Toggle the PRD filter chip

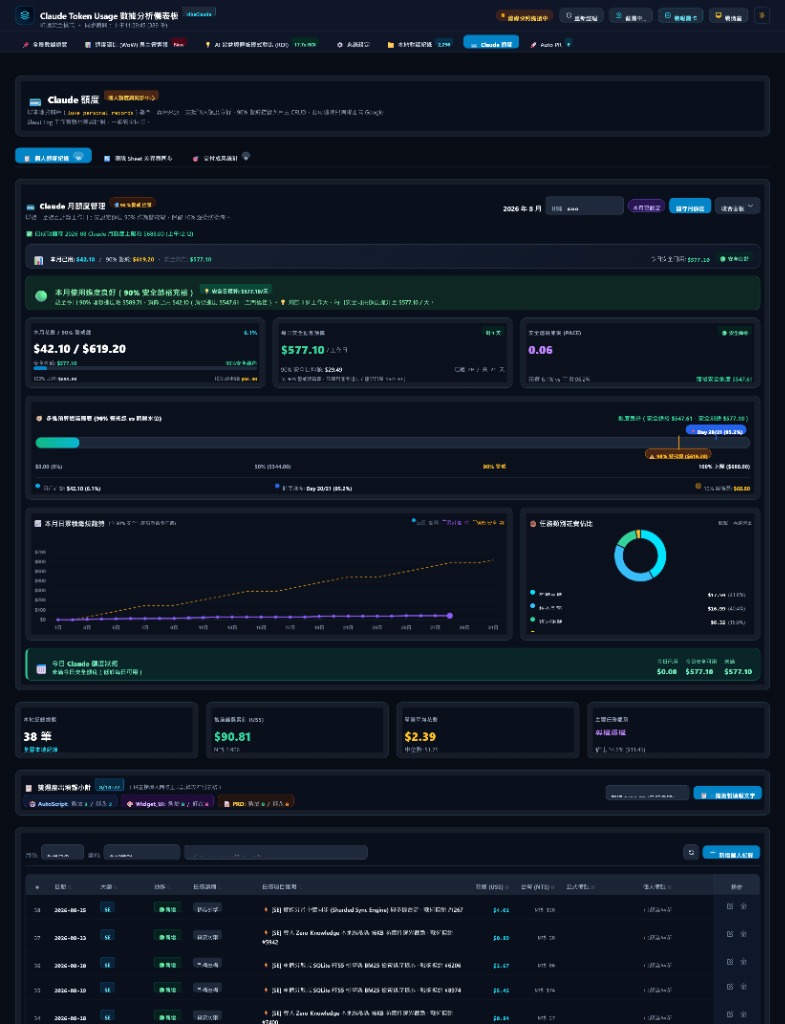click(x=256, y=803)
